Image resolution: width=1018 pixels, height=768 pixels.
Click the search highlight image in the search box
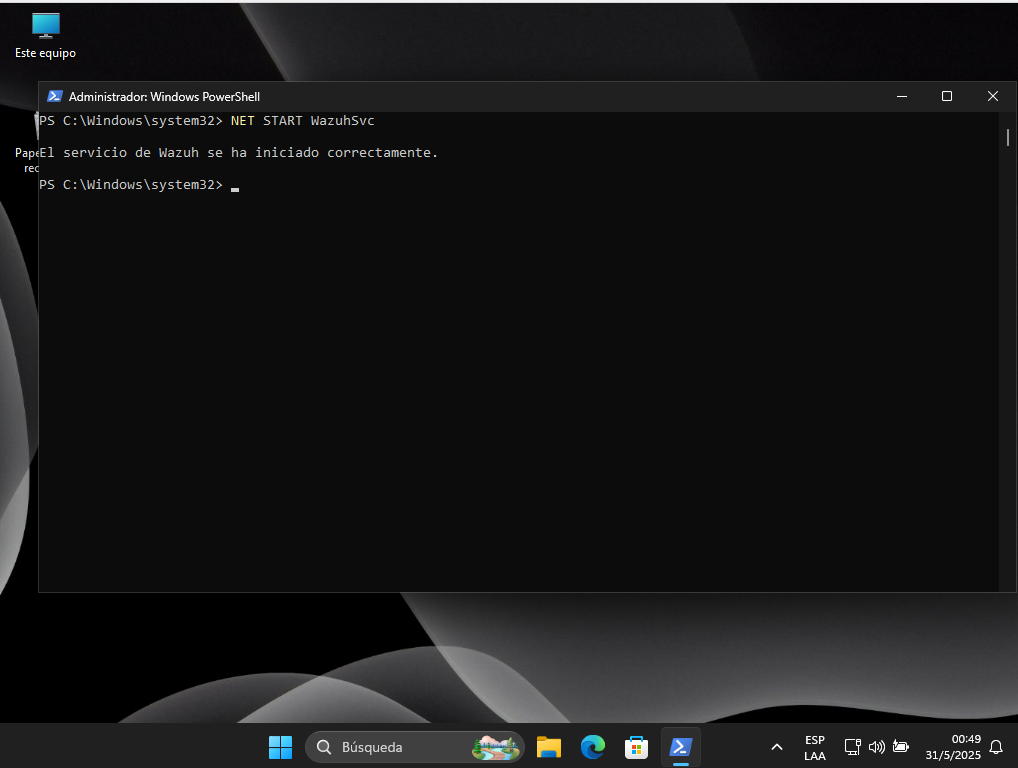pos(497,747)
